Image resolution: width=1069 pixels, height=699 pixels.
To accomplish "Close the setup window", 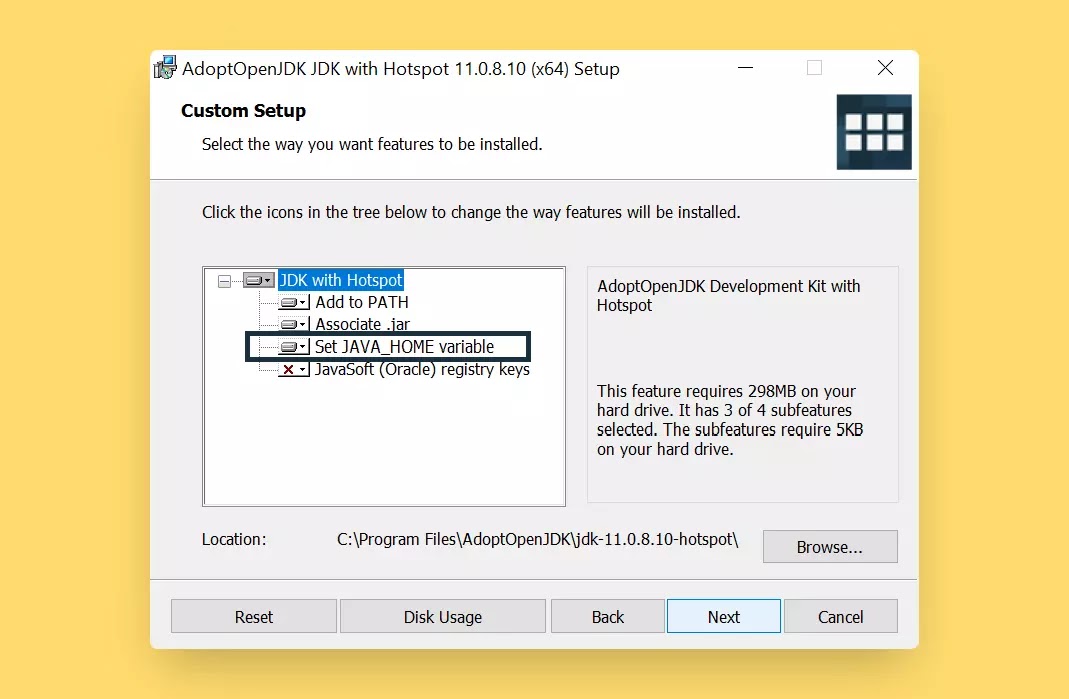I will point(885,68).
